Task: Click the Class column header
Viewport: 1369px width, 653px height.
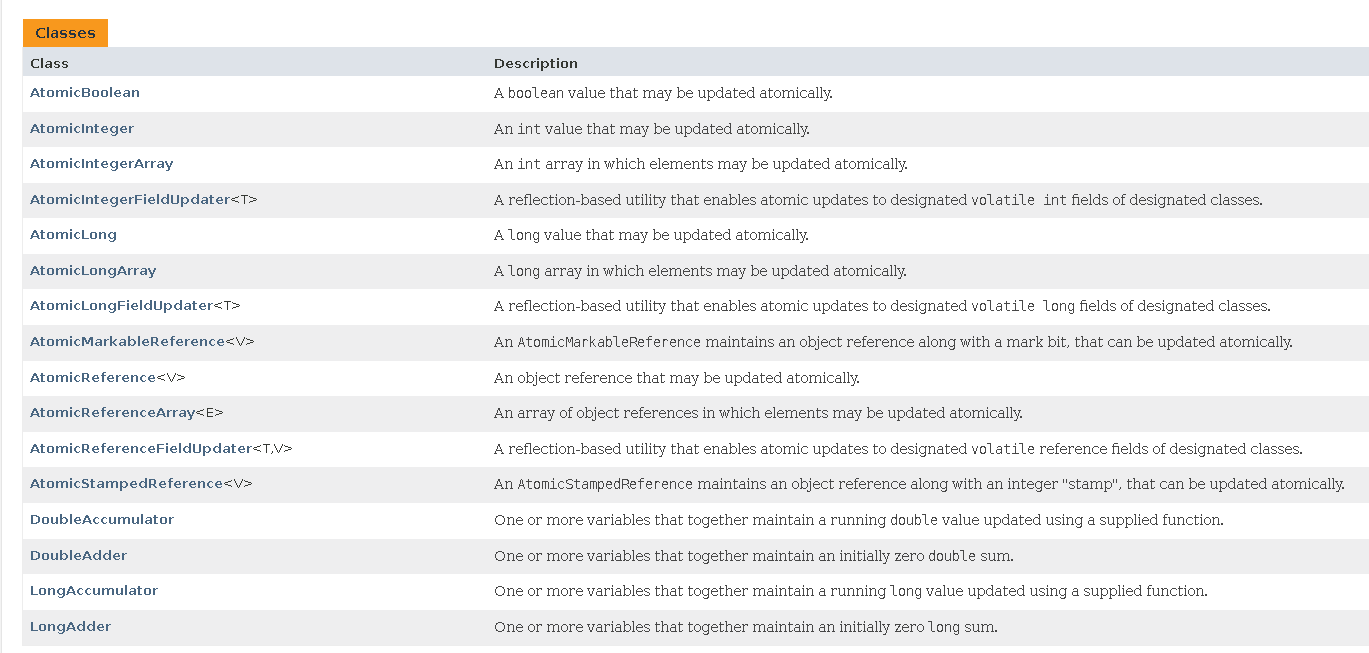Action: 49,63
